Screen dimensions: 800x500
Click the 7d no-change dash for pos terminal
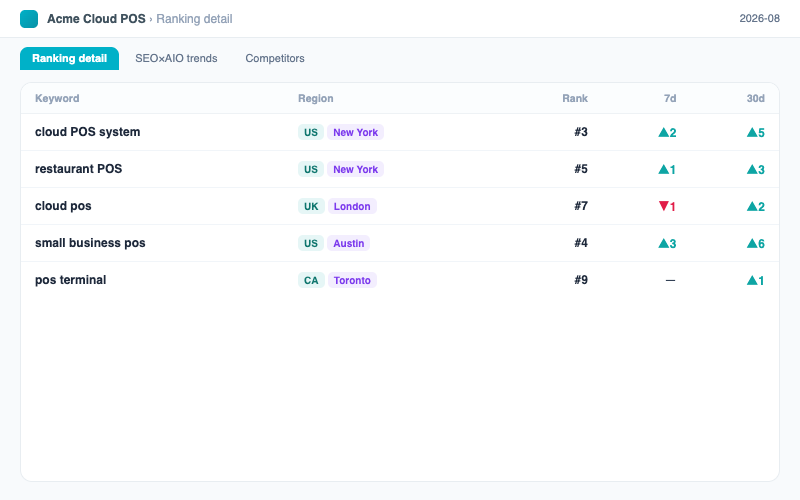670,280
